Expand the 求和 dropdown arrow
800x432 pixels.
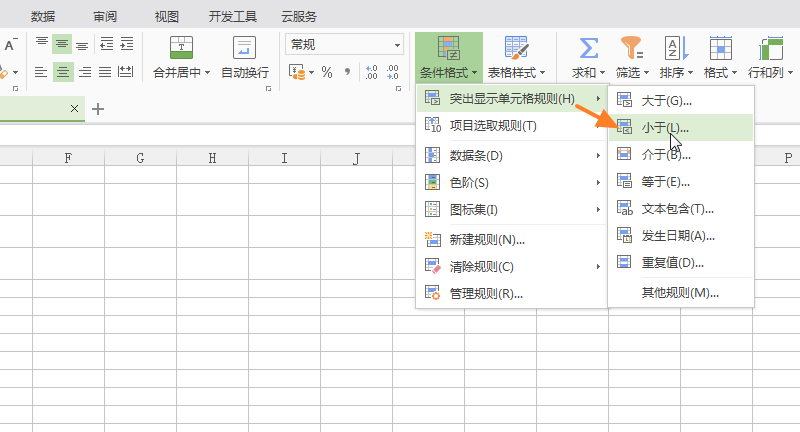(x=603, y=73)
